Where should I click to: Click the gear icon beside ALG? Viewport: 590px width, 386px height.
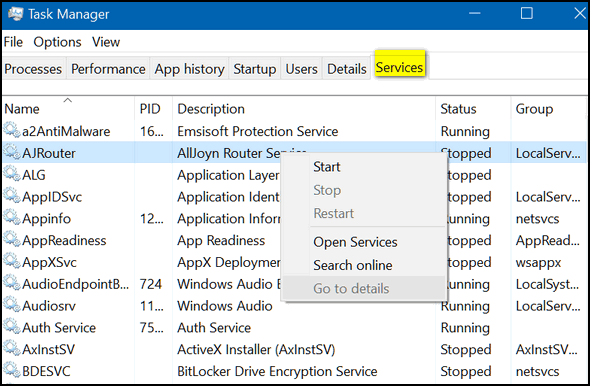12,174
